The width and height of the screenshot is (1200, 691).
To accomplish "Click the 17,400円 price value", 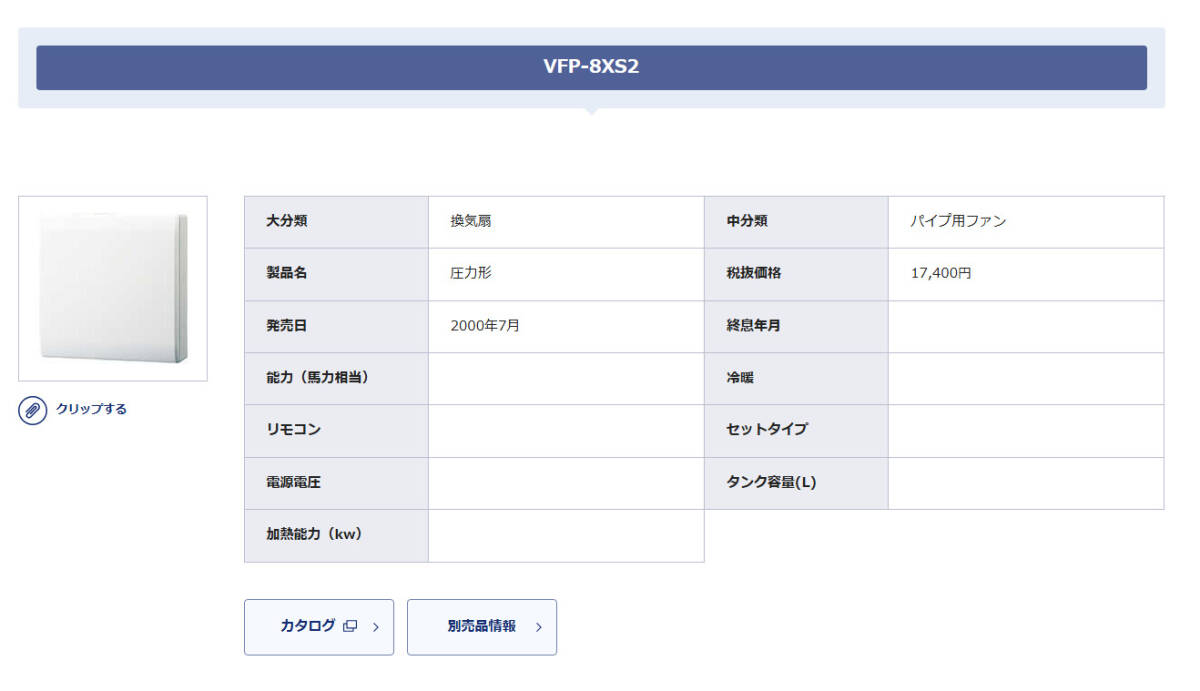I will pos(941,273).
